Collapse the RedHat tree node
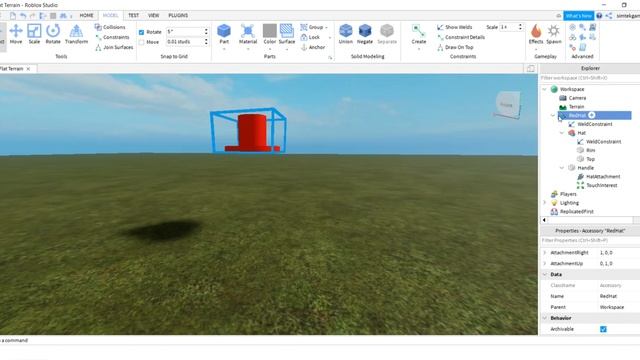Image resolution: width=640 pixels, height=360 pixels. (x=553, y=115)
